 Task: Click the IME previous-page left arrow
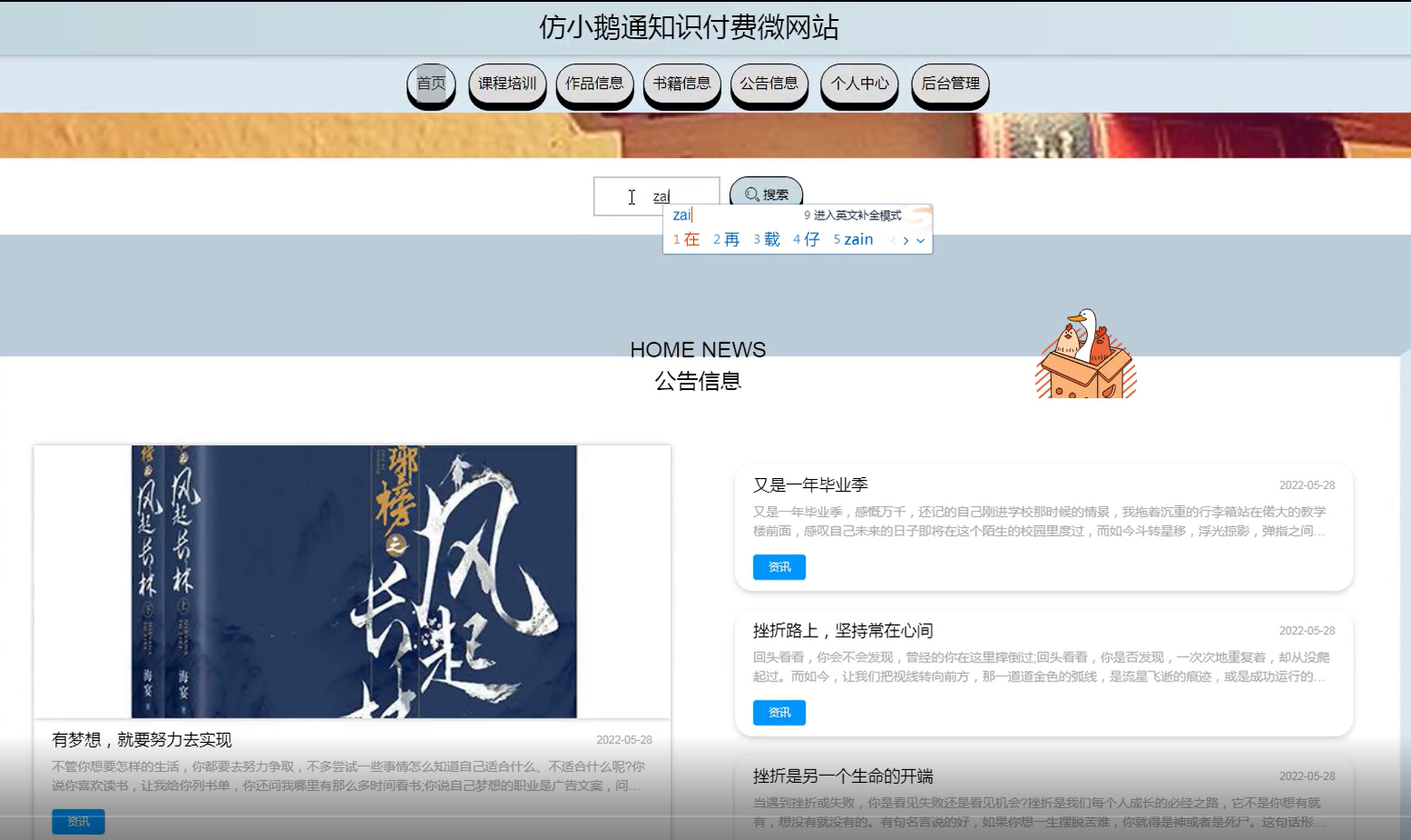pyautogui.click(x=893, y=239)
